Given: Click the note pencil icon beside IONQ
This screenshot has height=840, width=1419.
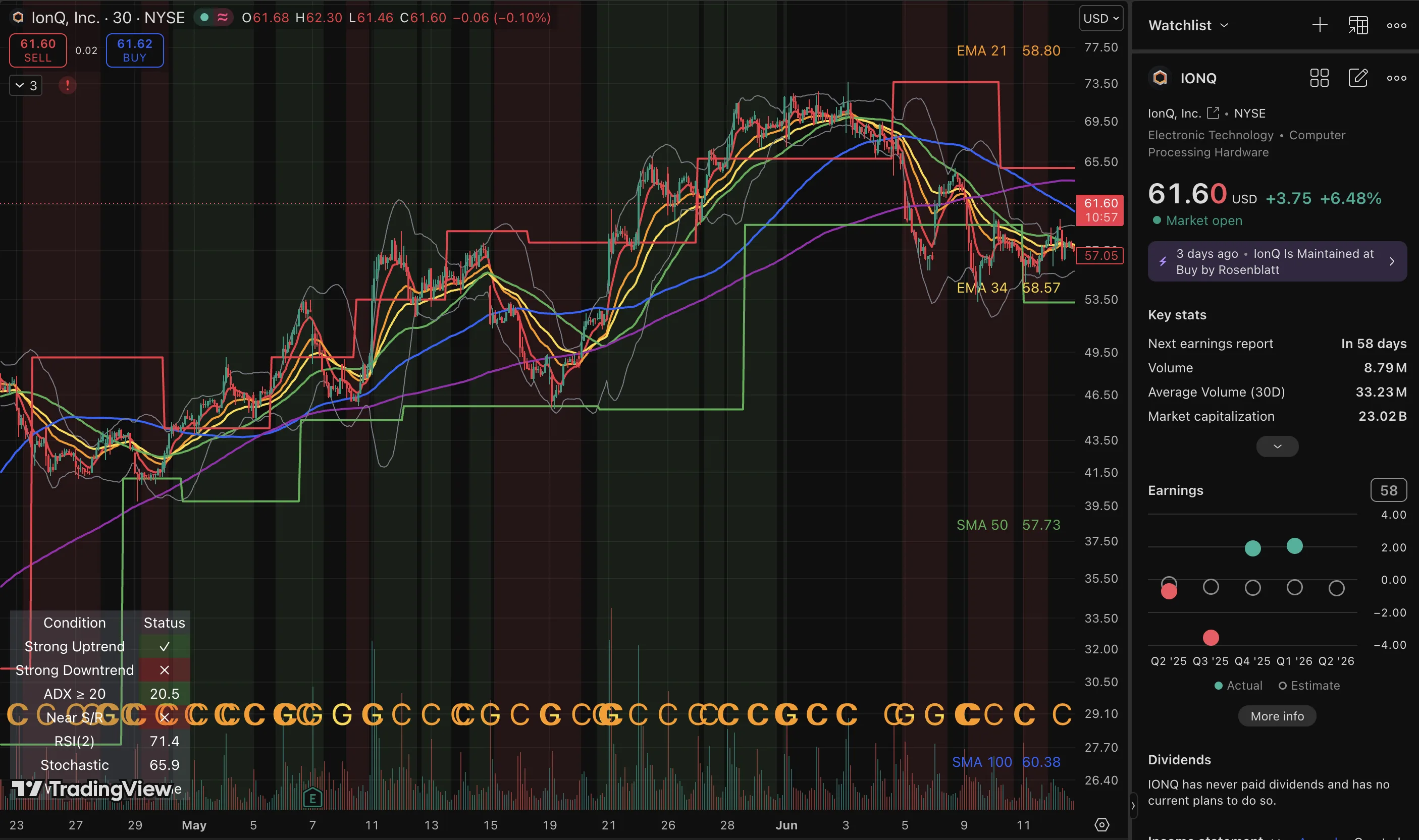Looking at the screenshot, I should pyautogui.click(x=1358, y=78).
